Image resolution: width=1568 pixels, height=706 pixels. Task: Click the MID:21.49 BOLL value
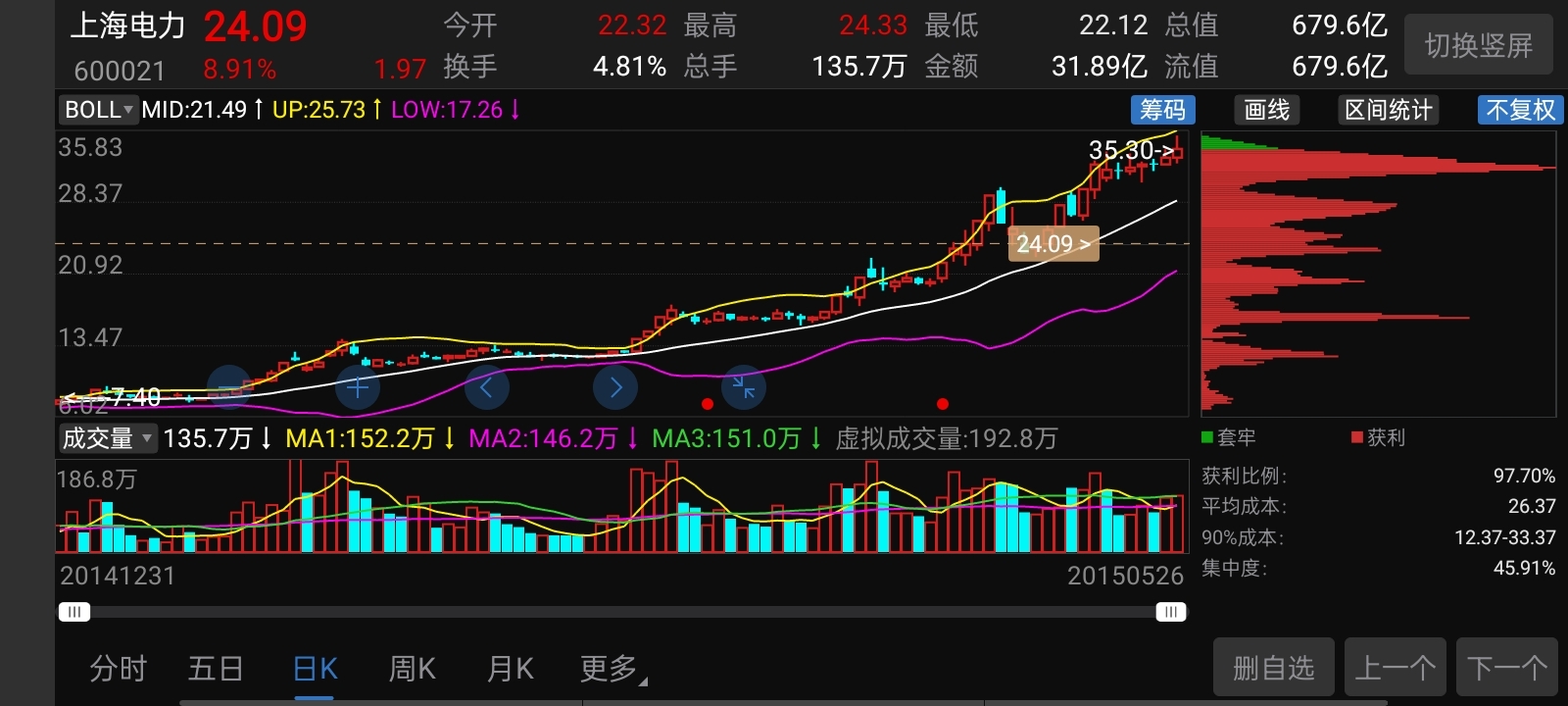pyautogui.click(x=194, y=110)
